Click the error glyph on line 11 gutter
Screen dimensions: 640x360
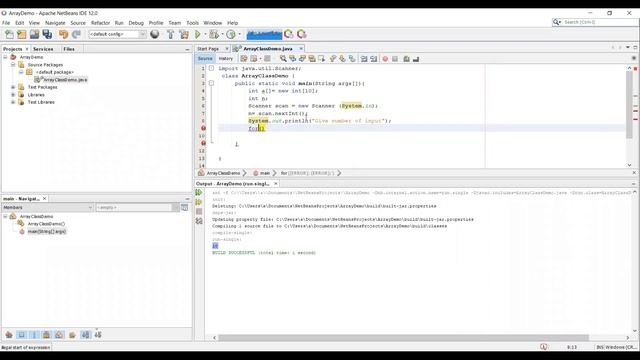point(203,143)
